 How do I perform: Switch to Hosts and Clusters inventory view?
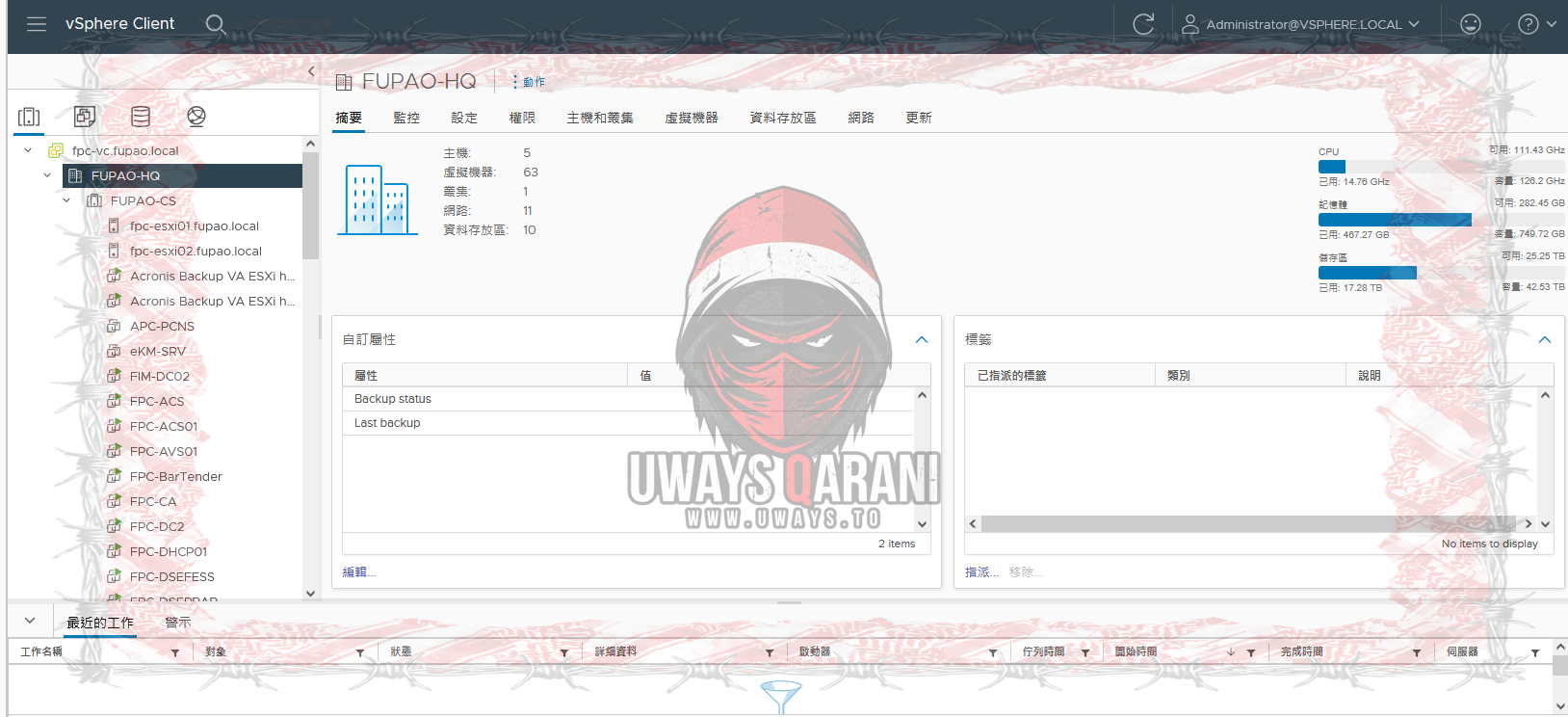[29, 117]
